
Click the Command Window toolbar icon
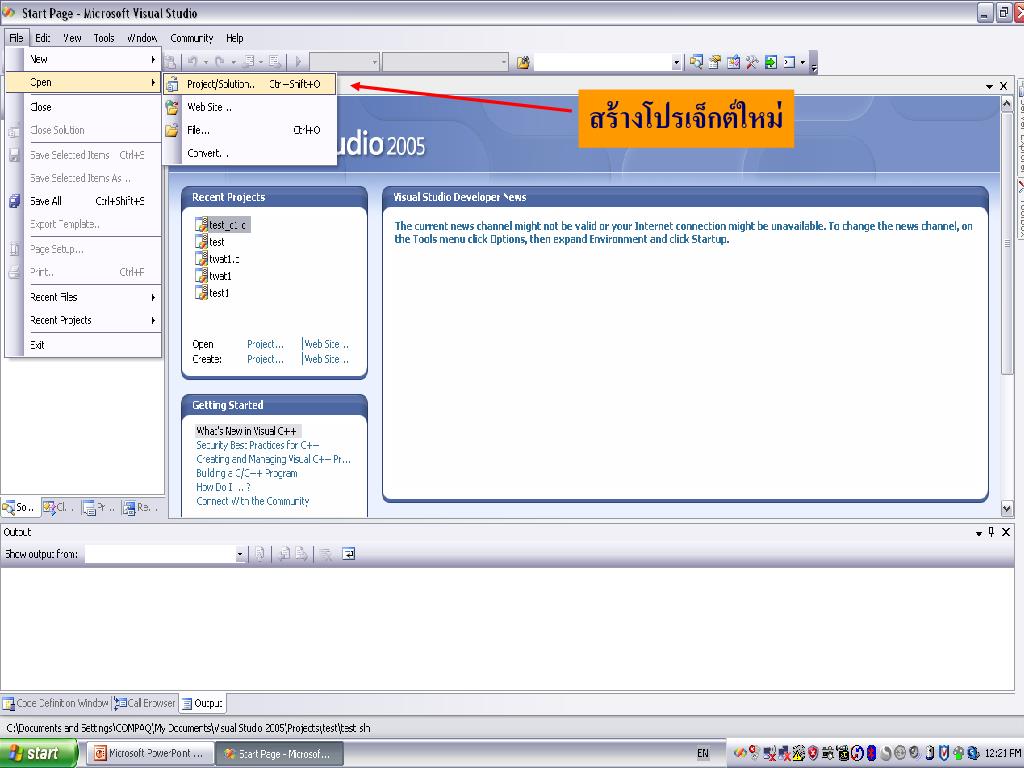[790, 62]
